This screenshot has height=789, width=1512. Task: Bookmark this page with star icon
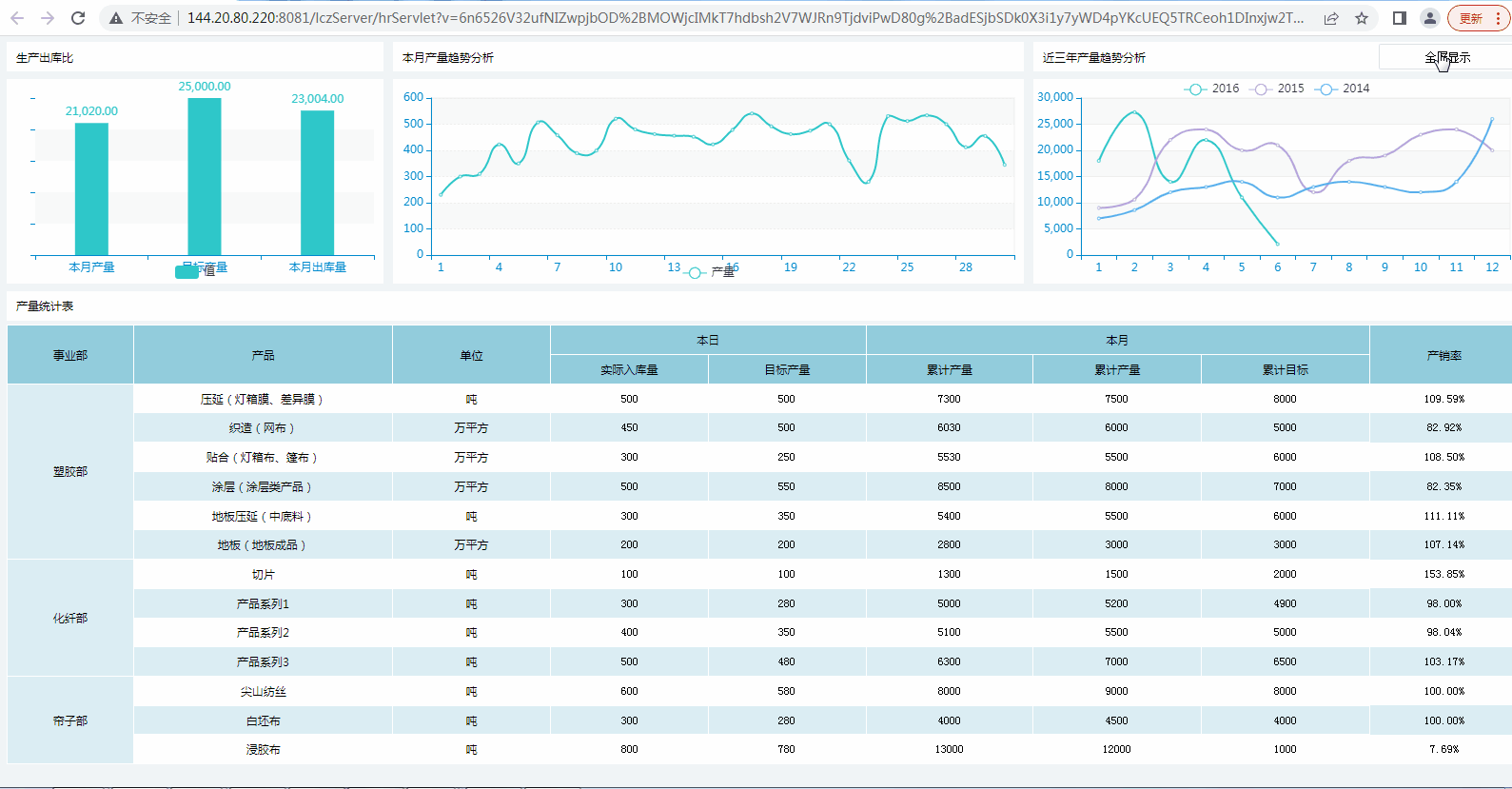click(1362, 18)
